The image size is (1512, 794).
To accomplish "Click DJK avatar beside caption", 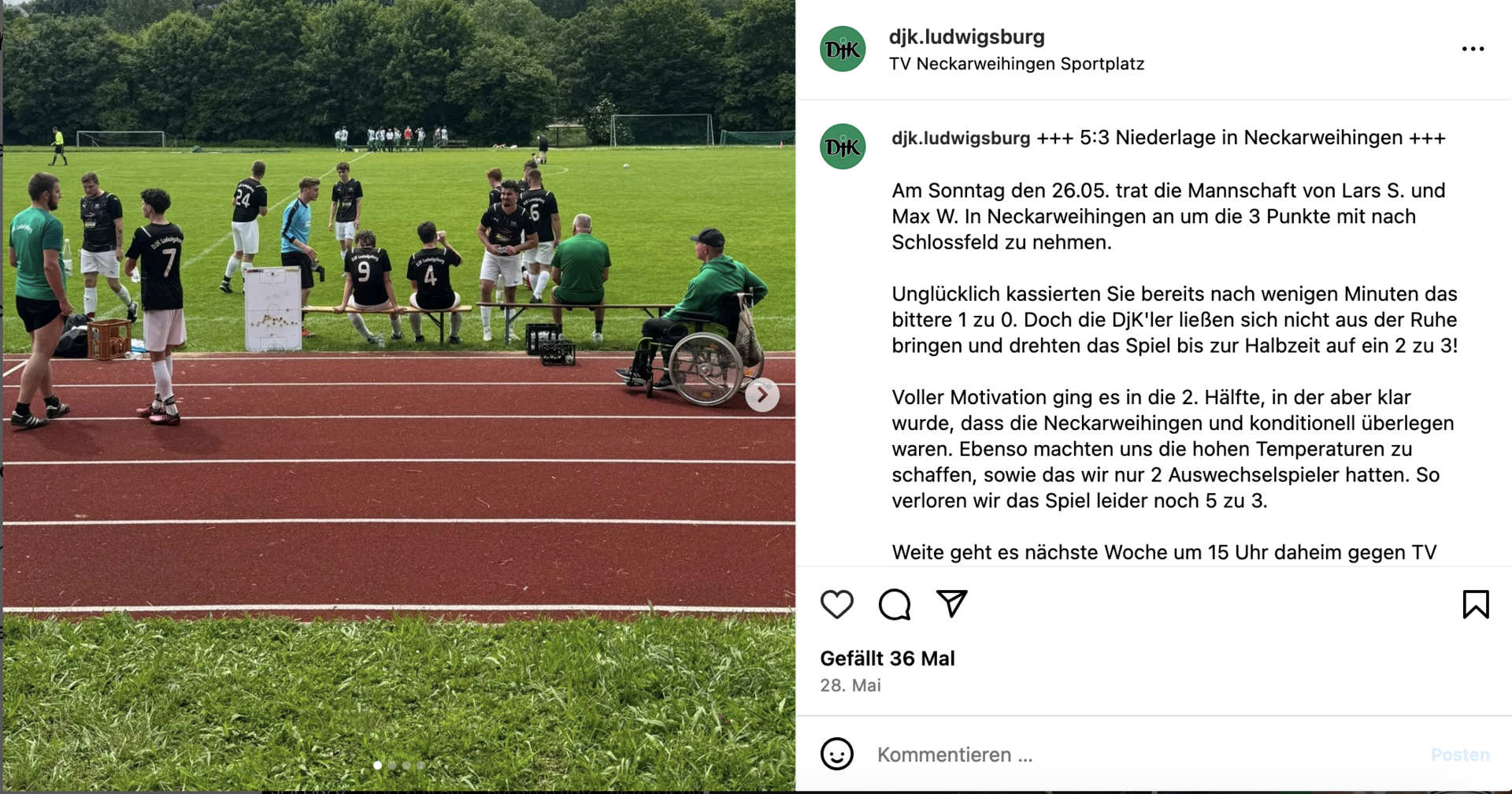I will [x=843, y=147].
